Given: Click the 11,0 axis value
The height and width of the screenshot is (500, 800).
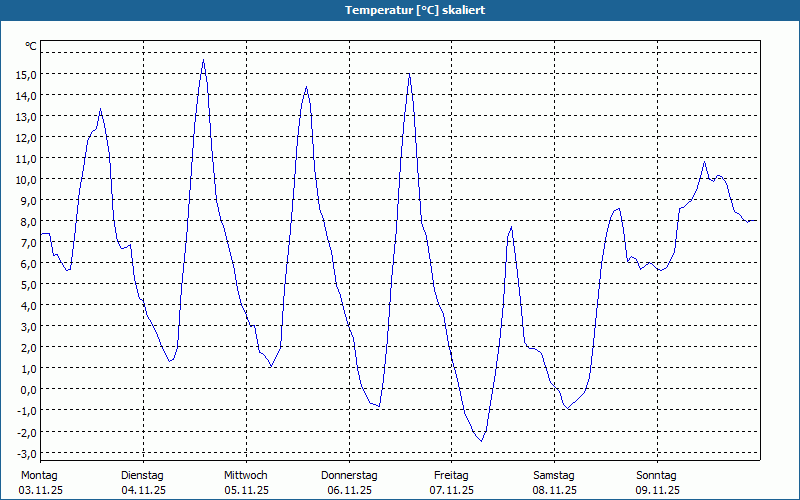Looking at the screenshot, I should click(x=26, y=159).
